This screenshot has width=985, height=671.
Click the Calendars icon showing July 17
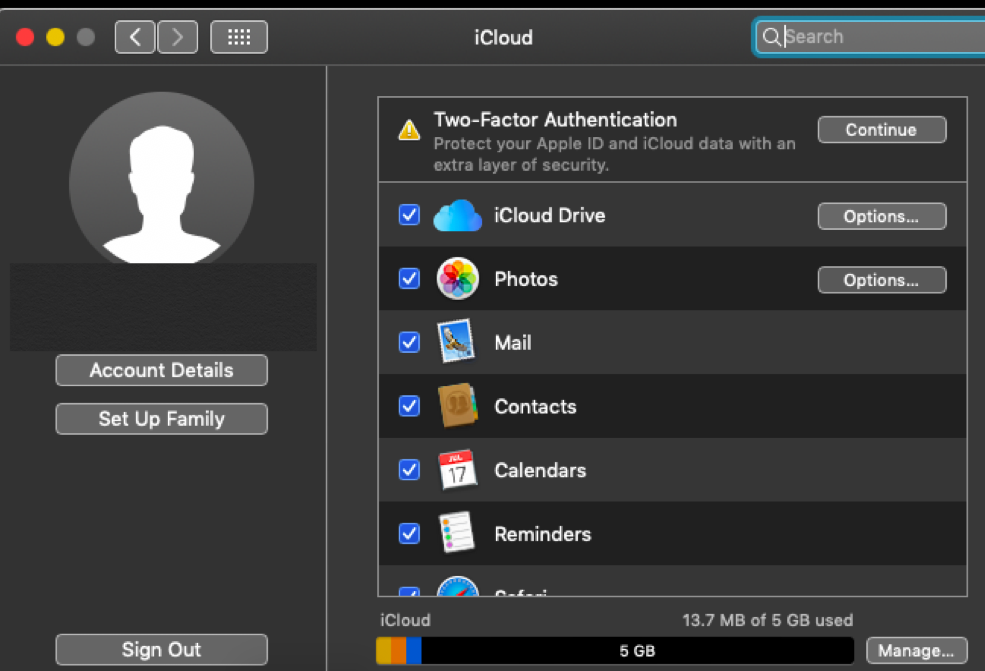click(457, 470)
